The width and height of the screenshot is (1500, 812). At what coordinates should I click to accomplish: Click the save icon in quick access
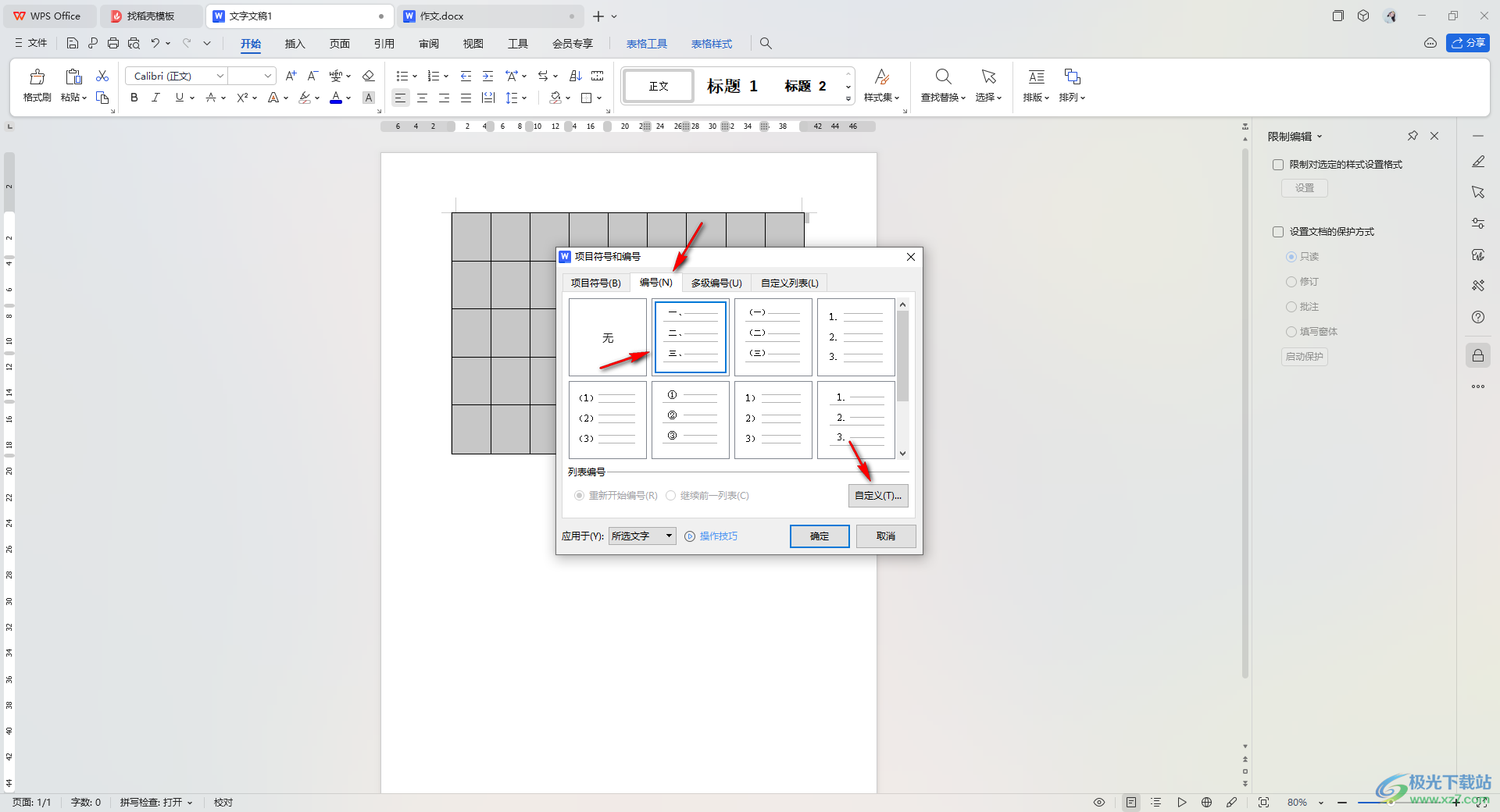(x=73, y=44)
